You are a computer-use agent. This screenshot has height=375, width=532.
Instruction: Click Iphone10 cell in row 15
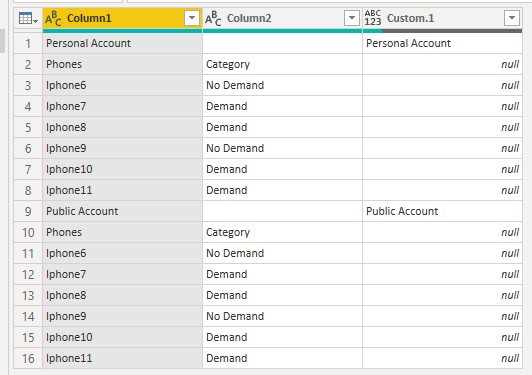coord(122,338)
